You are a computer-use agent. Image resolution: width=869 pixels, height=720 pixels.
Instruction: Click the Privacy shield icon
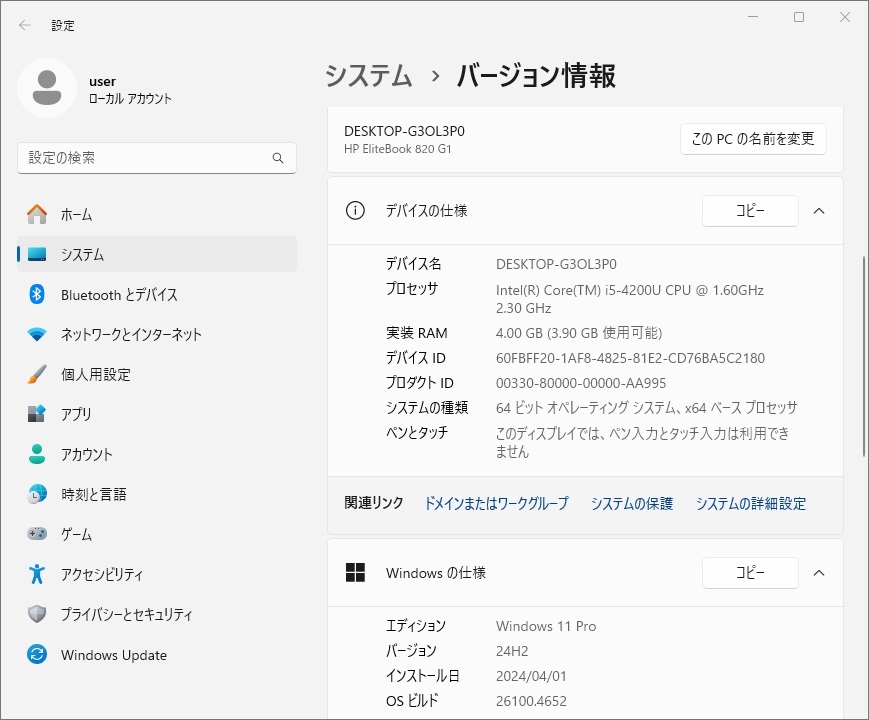[37, 614]
